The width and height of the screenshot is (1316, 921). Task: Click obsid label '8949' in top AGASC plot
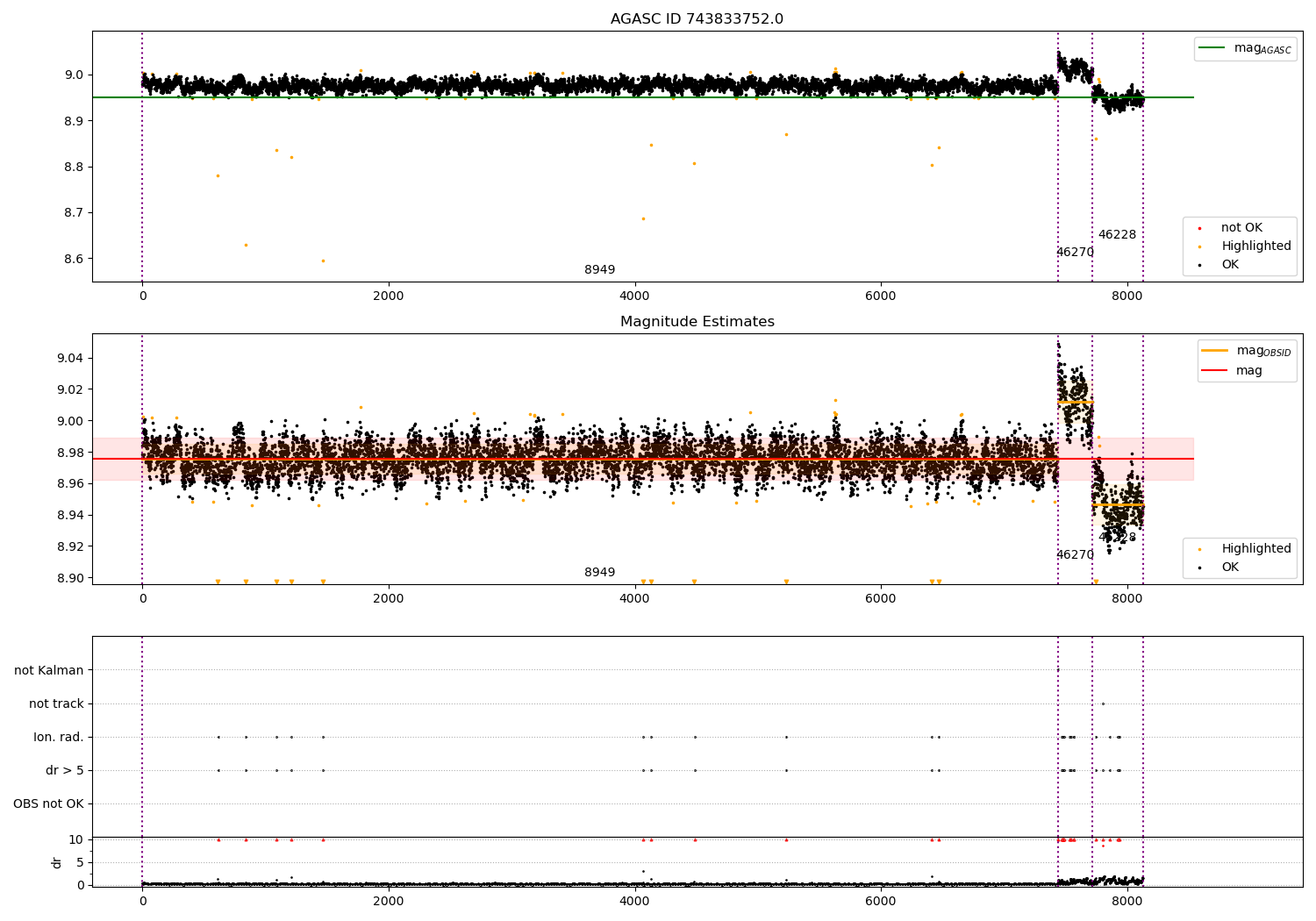(x=600, y=270)
